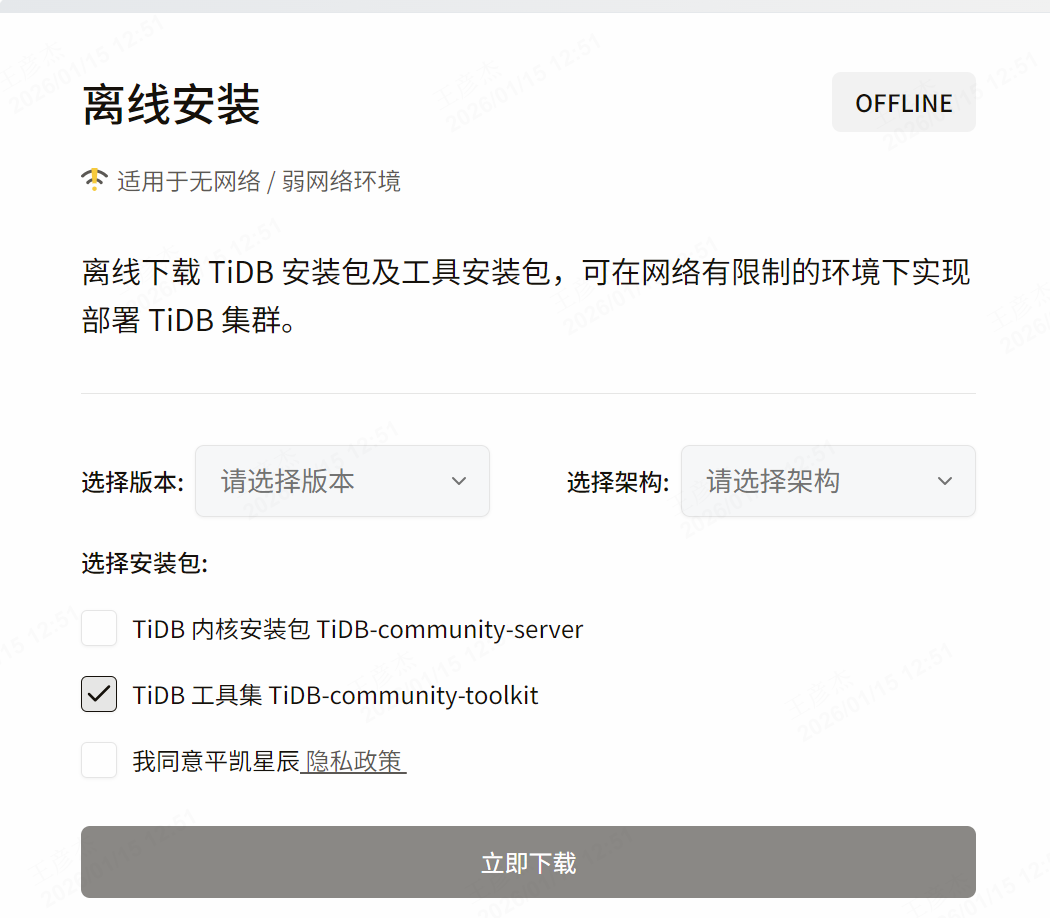1050x918 pixels.
Task: Click the OFFLINE badge
Action: 903,103
